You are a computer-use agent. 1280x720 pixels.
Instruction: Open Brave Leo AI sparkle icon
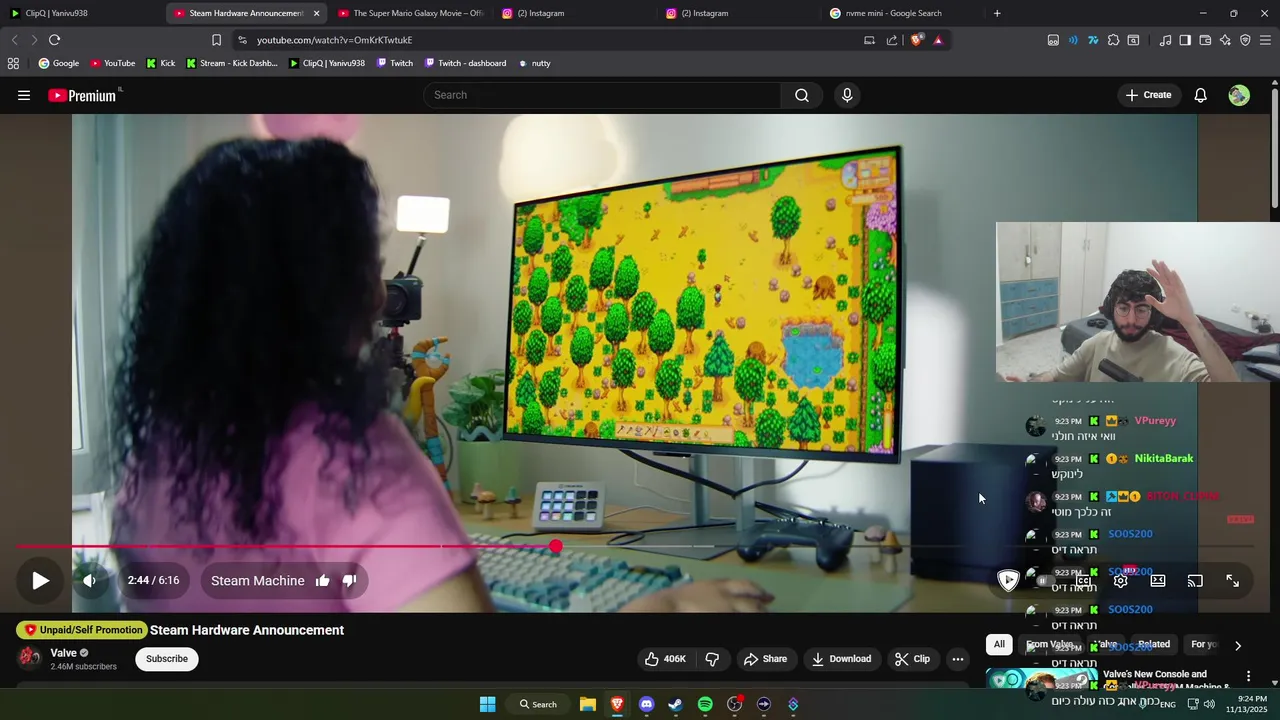point(1225,40)
